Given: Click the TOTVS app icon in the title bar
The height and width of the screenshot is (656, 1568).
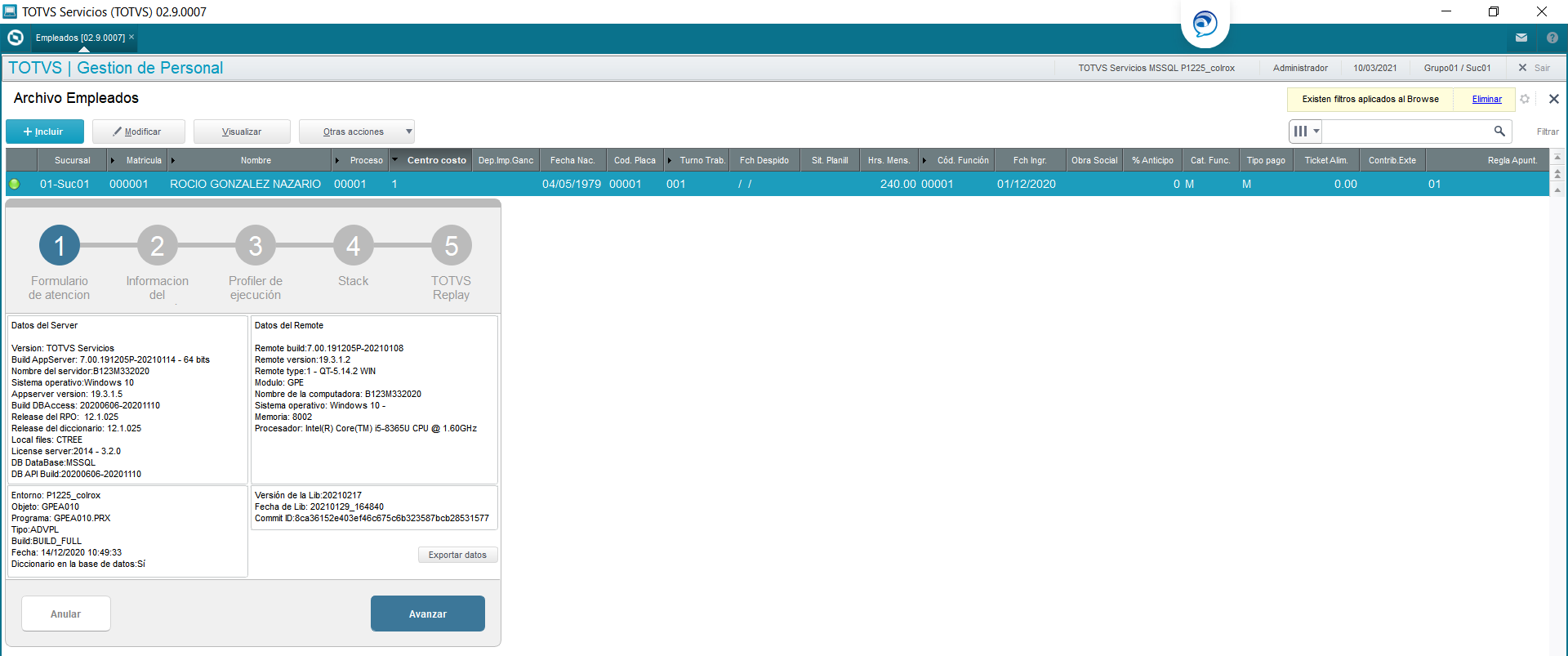Looking at the screenshot, I should [x=10, y=11].
